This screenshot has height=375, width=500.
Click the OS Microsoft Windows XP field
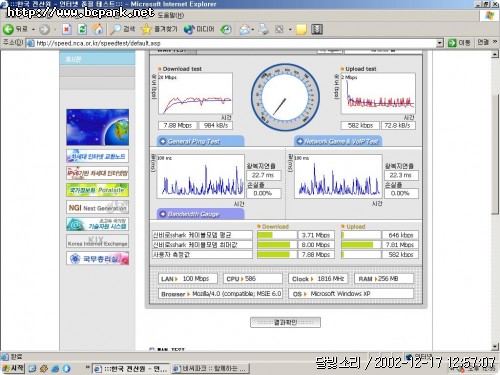[352, 294]
